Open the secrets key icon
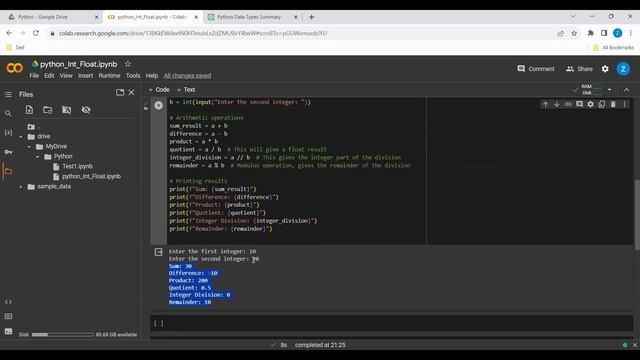Screen dimensions: 640x360 click(x=8, y=152)
